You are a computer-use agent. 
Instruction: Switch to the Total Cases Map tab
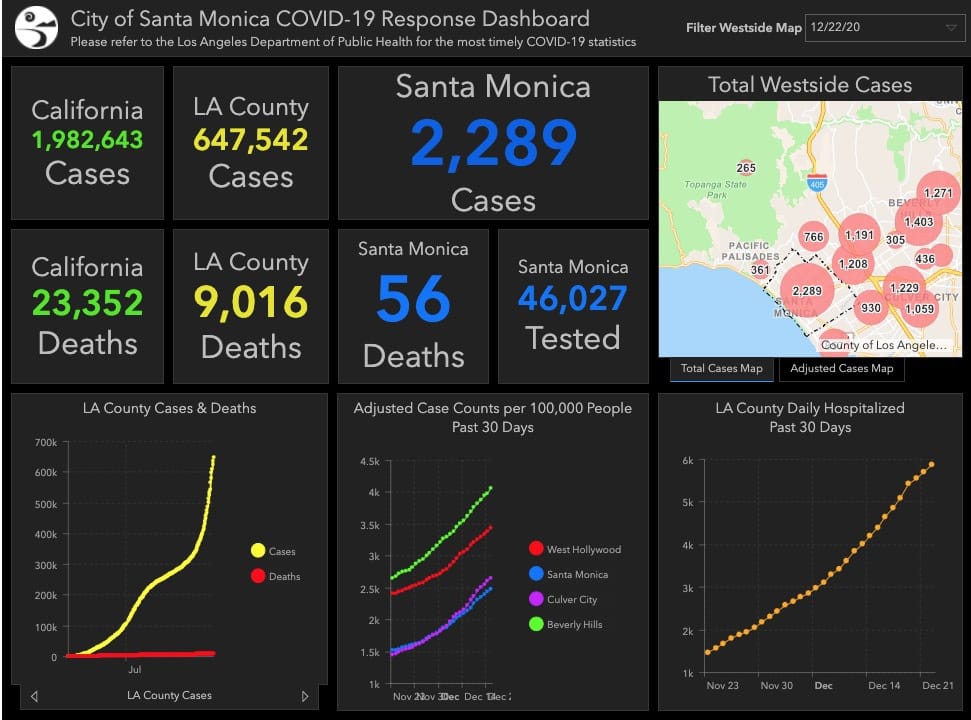click(721, 369)
